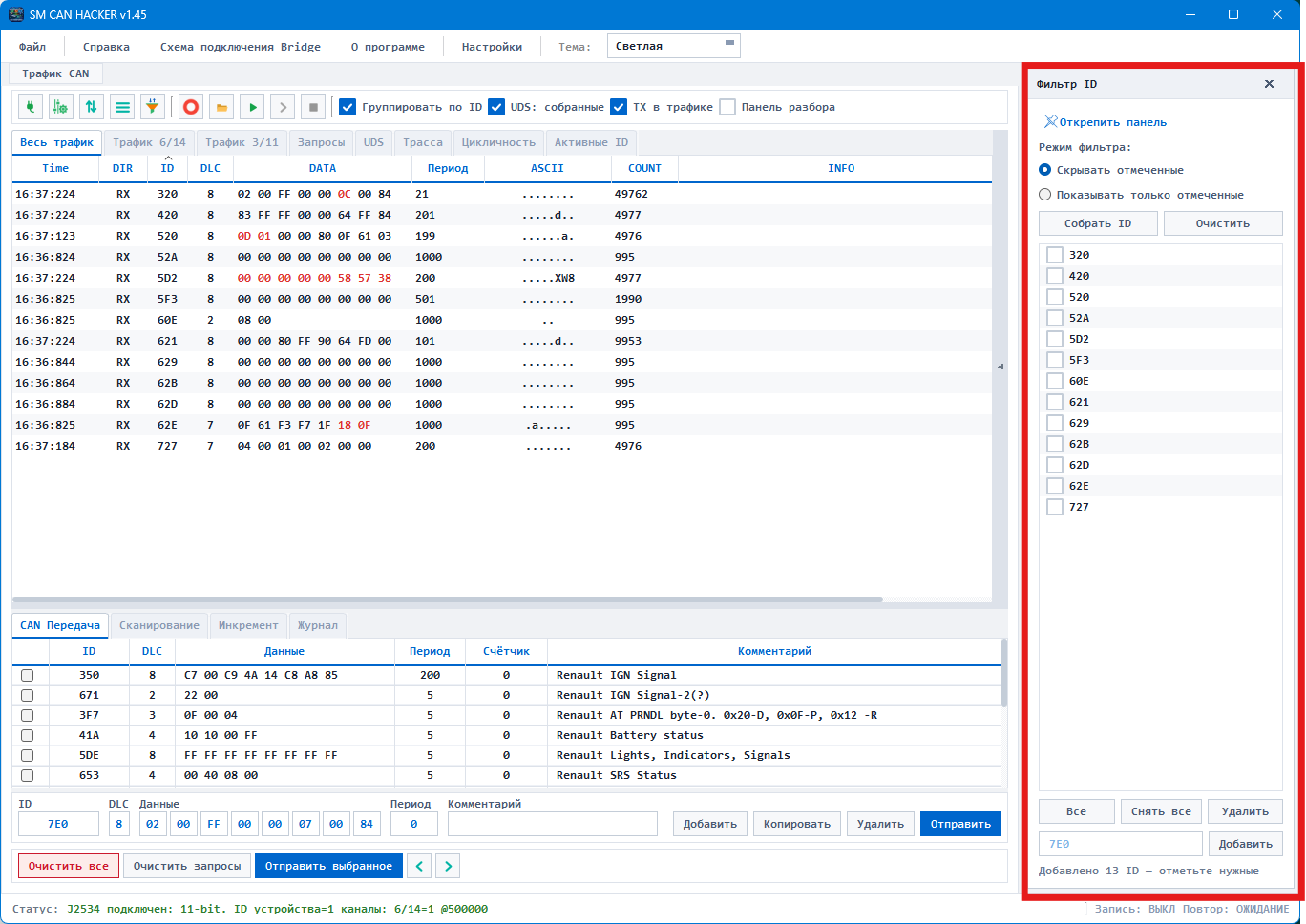Start recording with the red circle icon
Screen dimensions: 1306x924
[x=191, y=107]
